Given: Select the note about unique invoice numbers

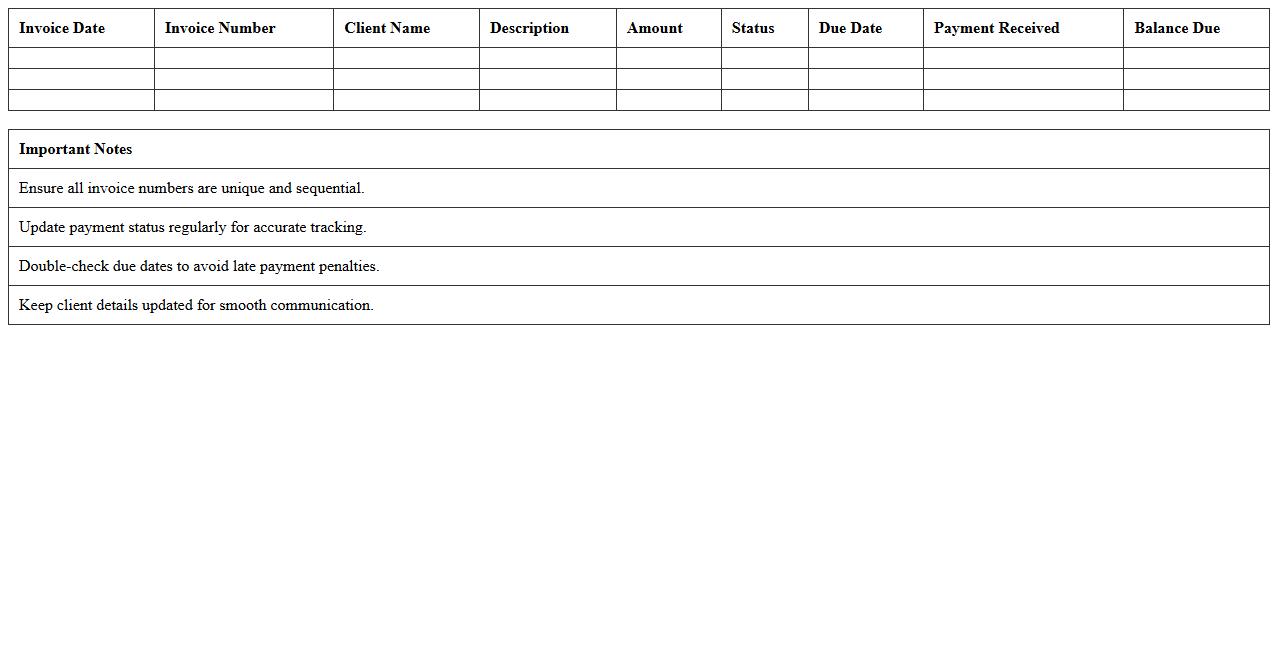Looking at the screenshot, I should tap(192, 188).
